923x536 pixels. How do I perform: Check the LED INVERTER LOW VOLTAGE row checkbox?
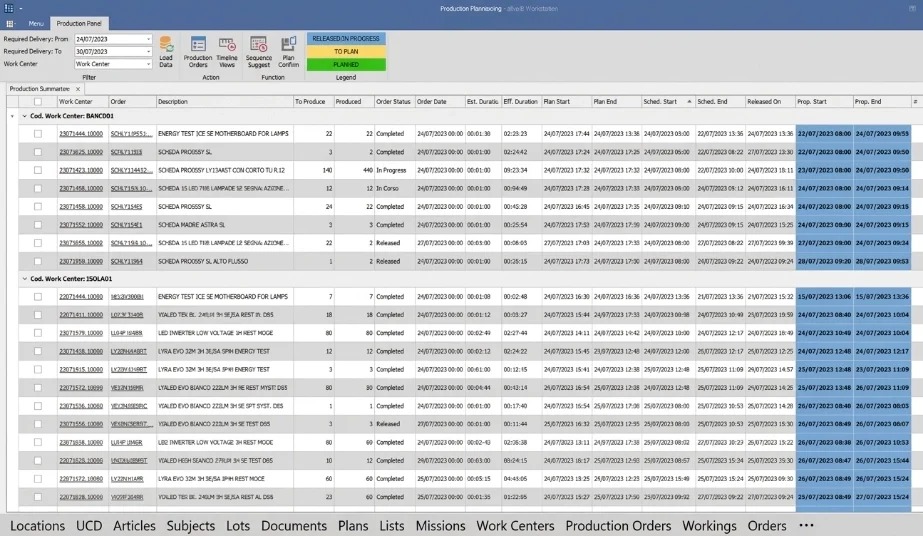38,333
